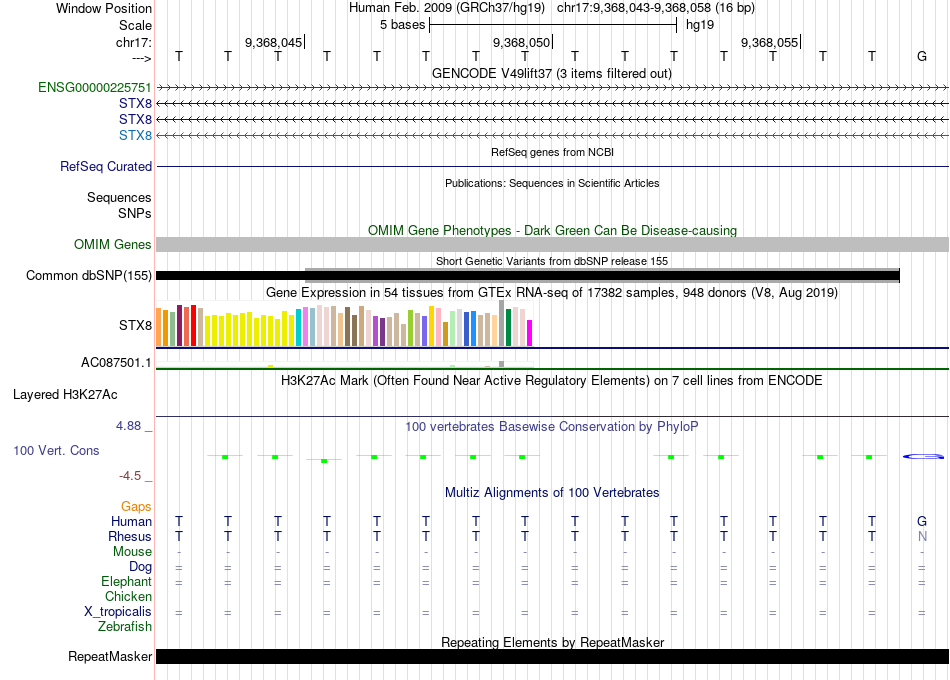Screen dimensions: 950x680
Task: Click the sequence direction arrow '--->'
Action: coord(142,58)
